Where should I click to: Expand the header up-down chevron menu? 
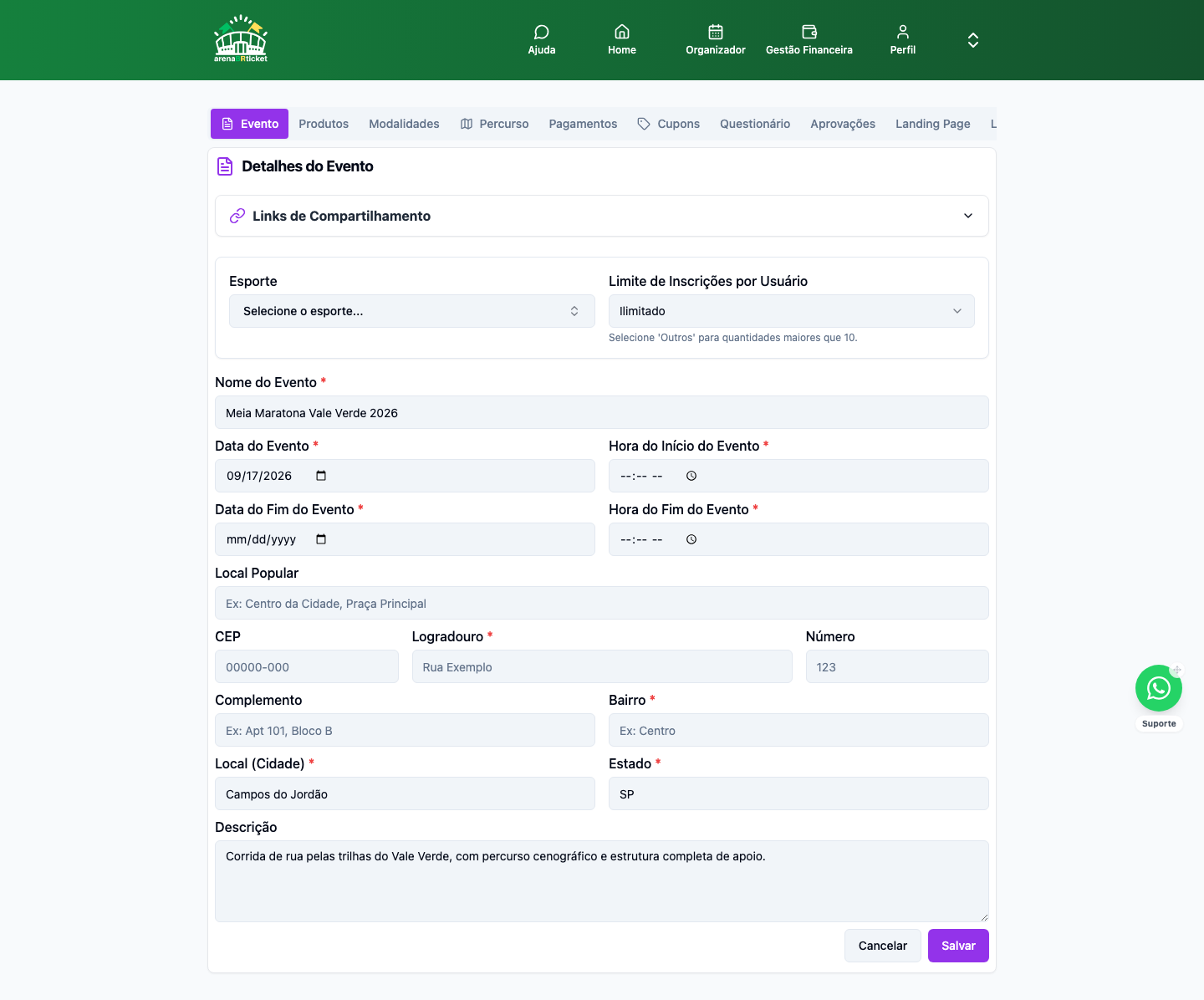tap(973, 40)
